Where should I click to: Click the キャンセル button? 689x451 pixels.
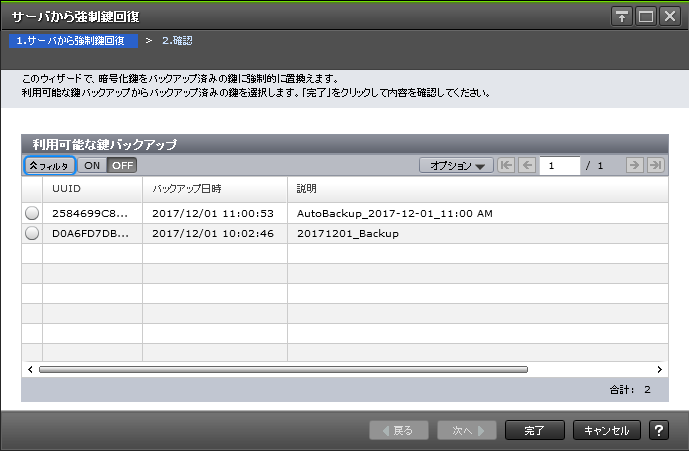(x=607, y=430)
